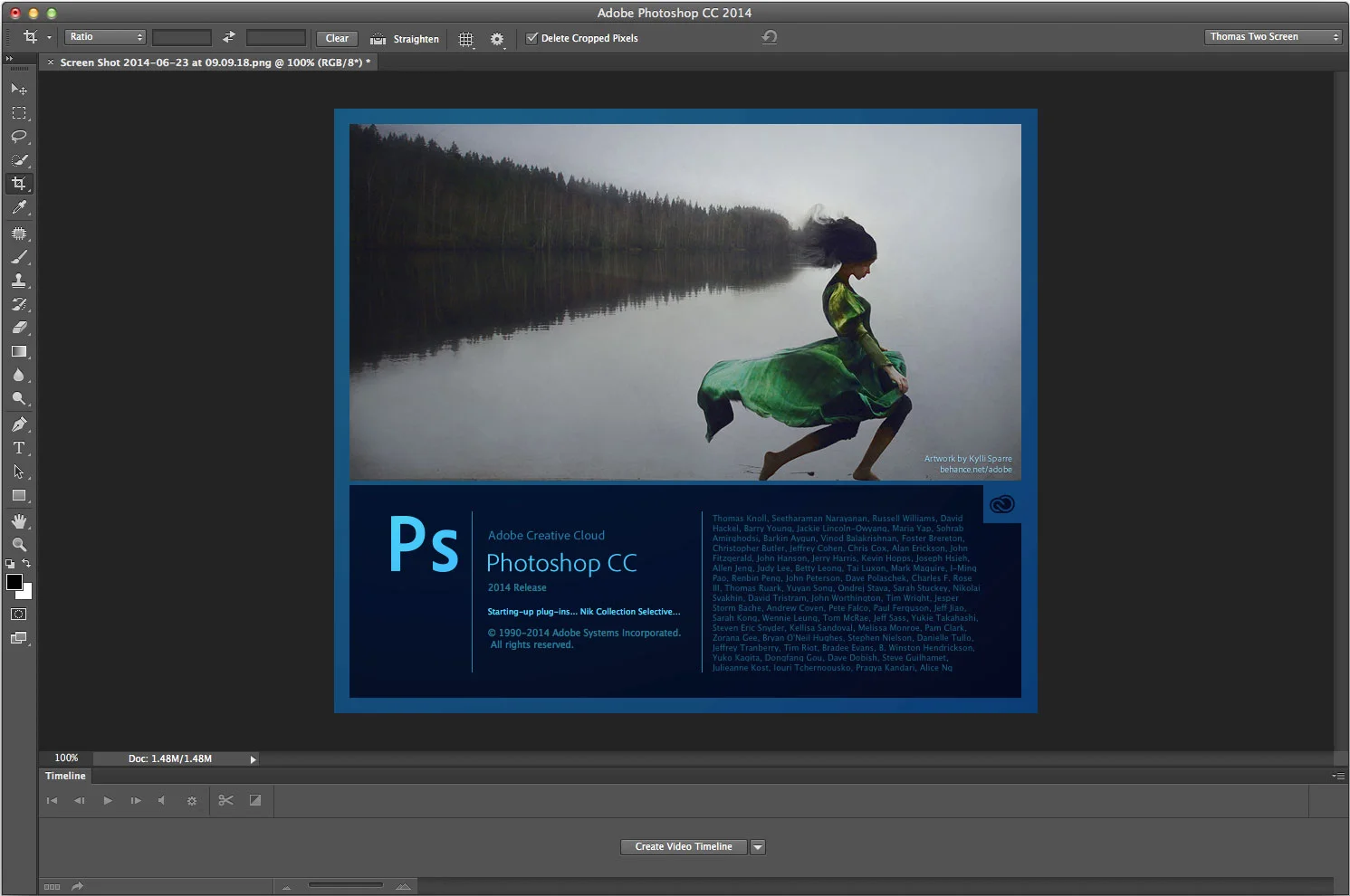
Task: Click the Create Video Timeline button
Action: pos(683,846)
